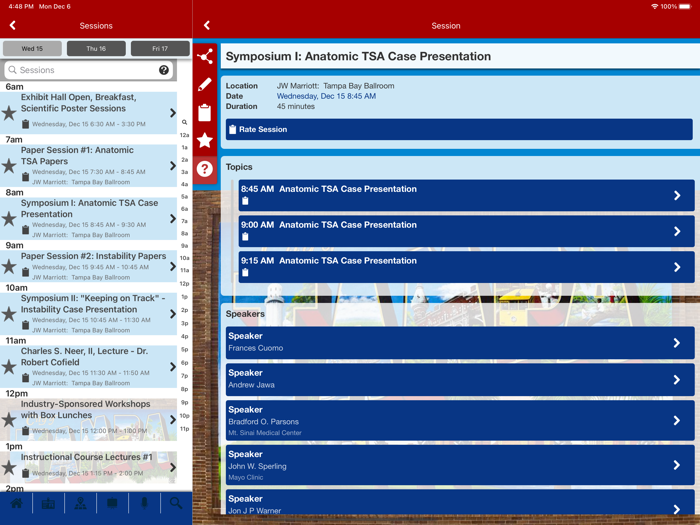Open speaker Bradford O. Parsons using the chevron
This screenshot has width=700, height=525.
[x=677, y=421]
